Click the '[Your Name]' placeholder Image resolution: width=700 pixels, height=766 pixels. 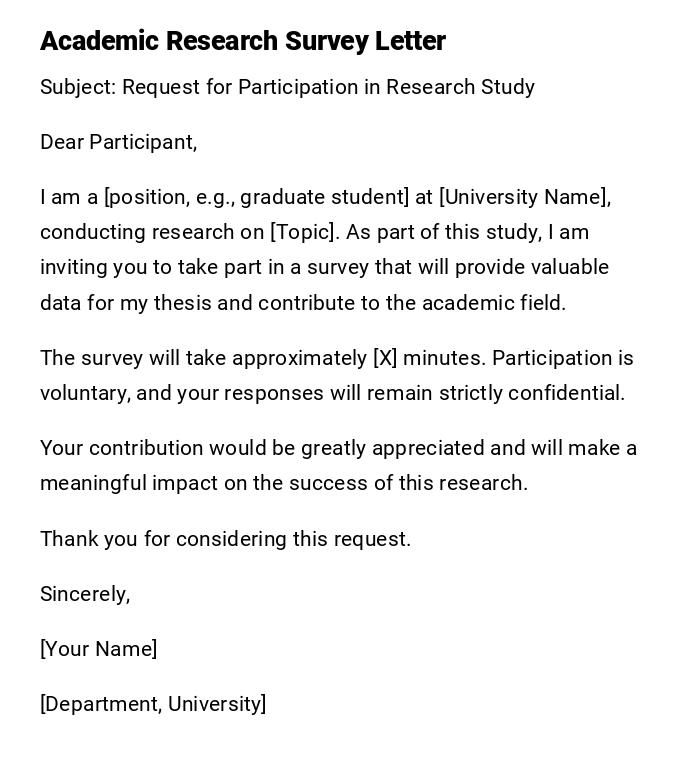98,649
